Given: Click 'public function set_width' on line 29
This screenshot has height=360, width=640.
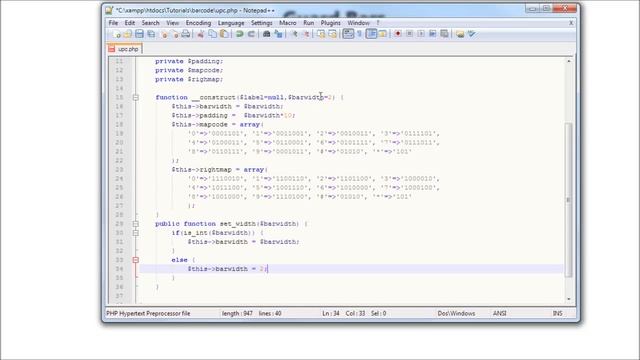Looking at the screenshot, I should 205,224.
